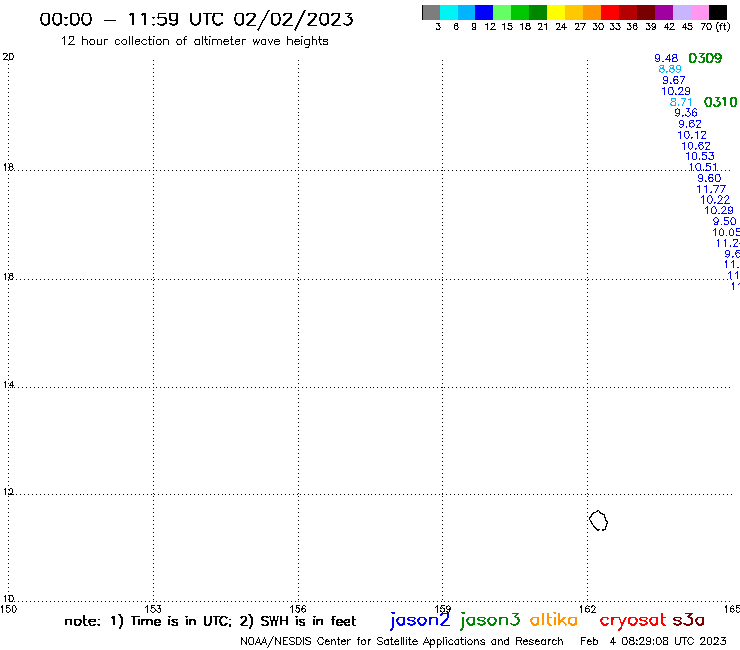Click the 10.51 wave height reading
740x650 pixels.
pos(703,167)
